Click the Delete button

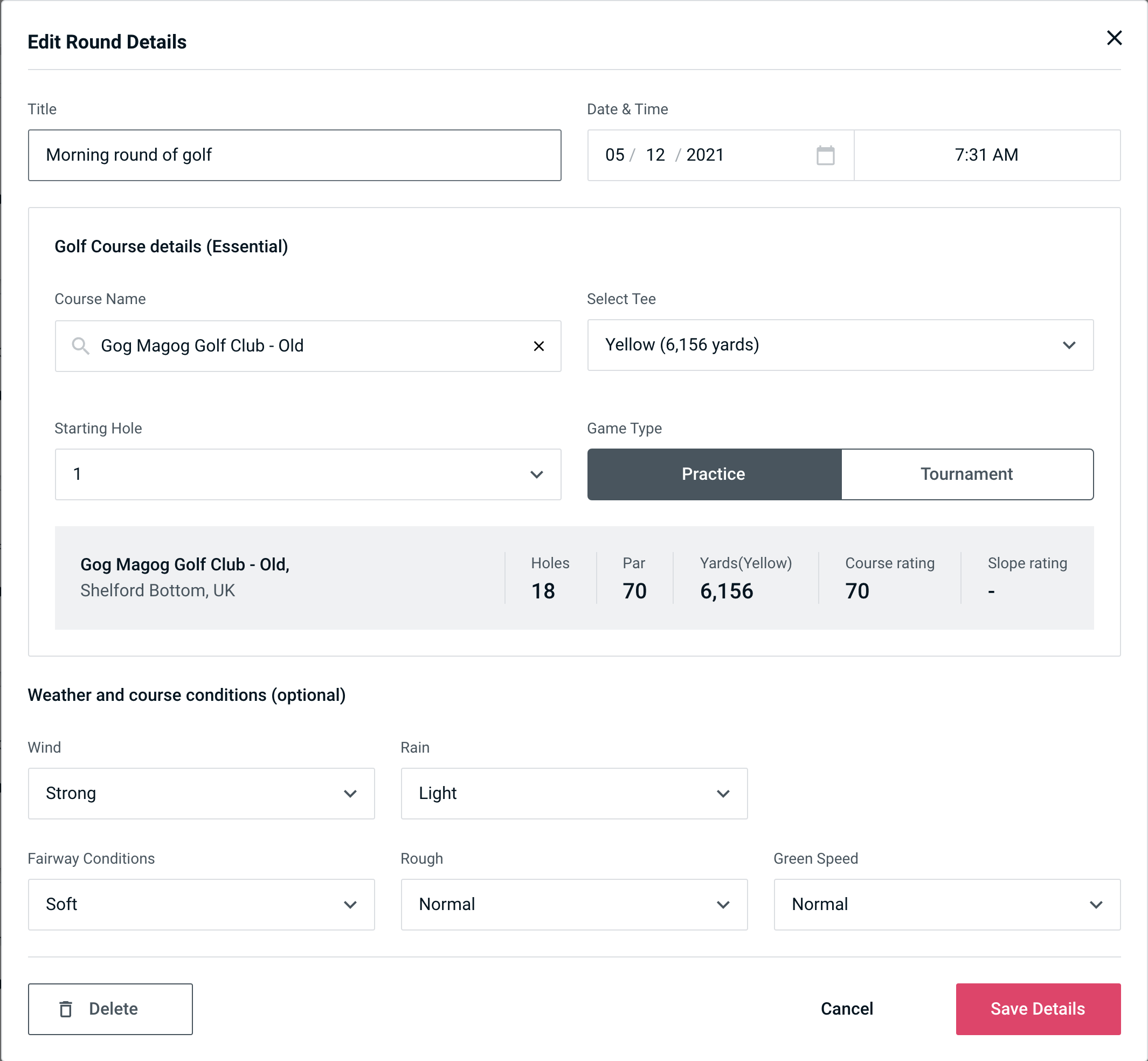pyautogui.click(x=111, y=1008)
